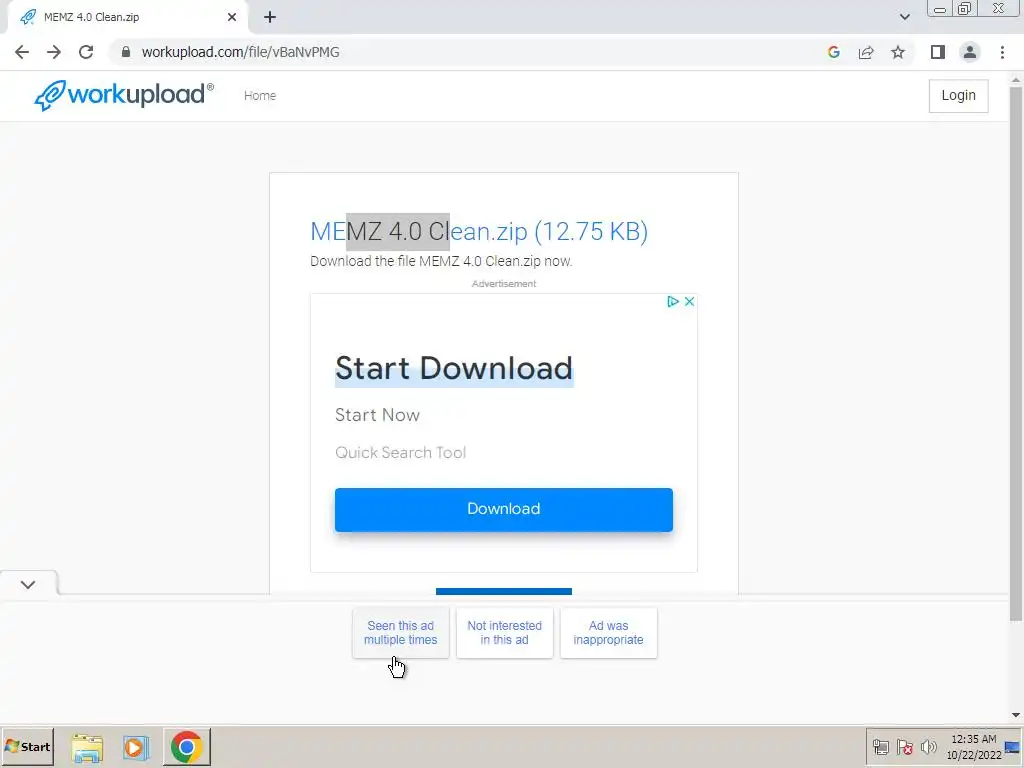Choose Seen this ad multiple times
The width and height of the screenshot is (1024, 768).
tap(400, 633)
